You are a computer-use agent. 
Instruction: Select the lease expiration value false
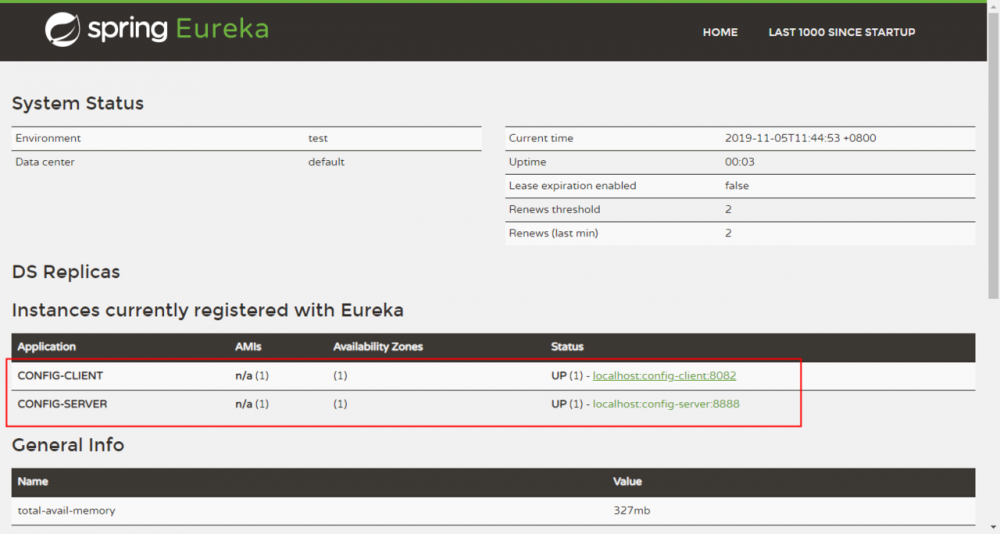click(x=737, y=186)
